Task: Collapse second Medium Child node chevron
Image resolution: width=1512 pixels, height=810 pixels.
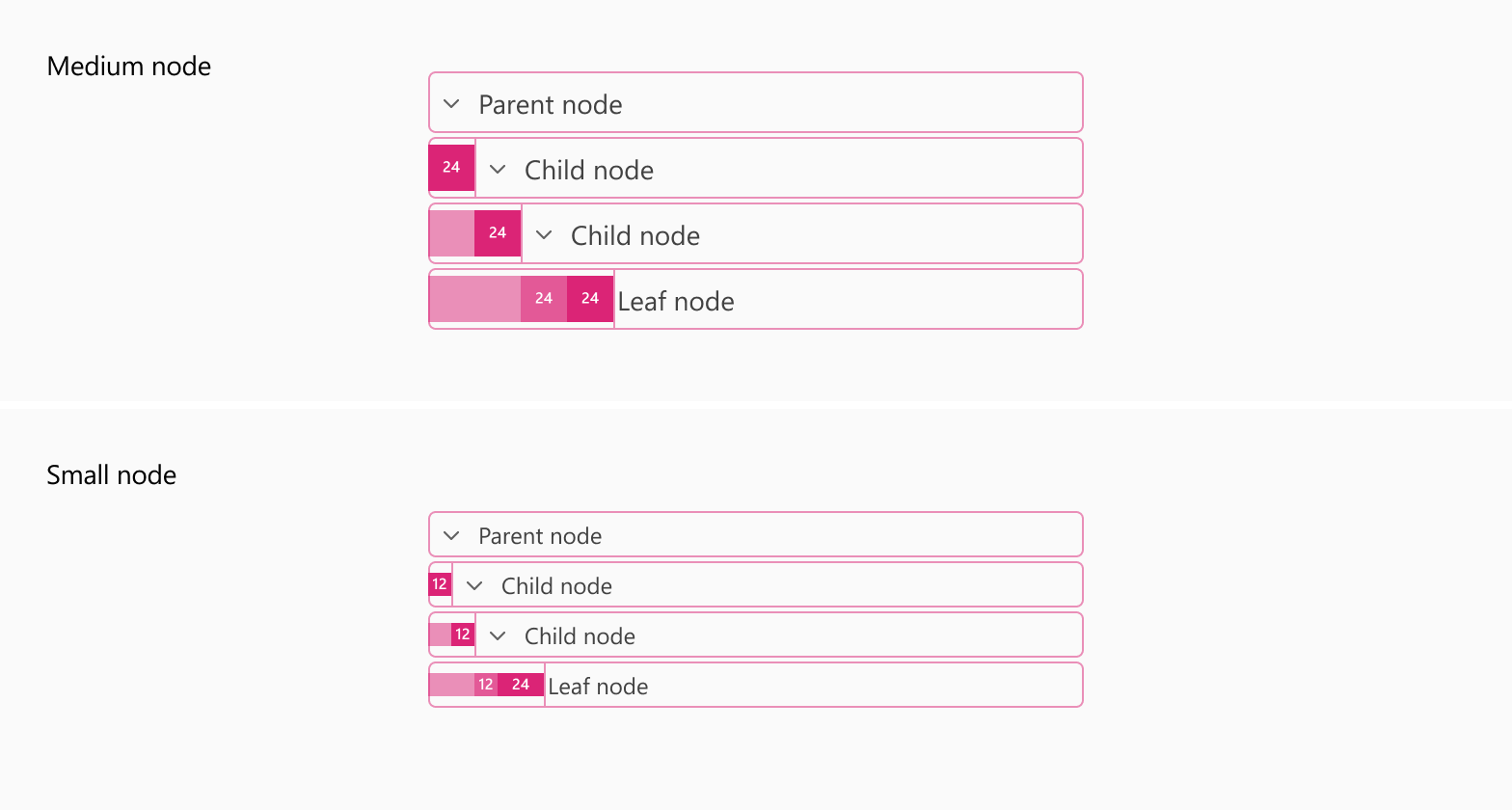Action: point(544,234)
